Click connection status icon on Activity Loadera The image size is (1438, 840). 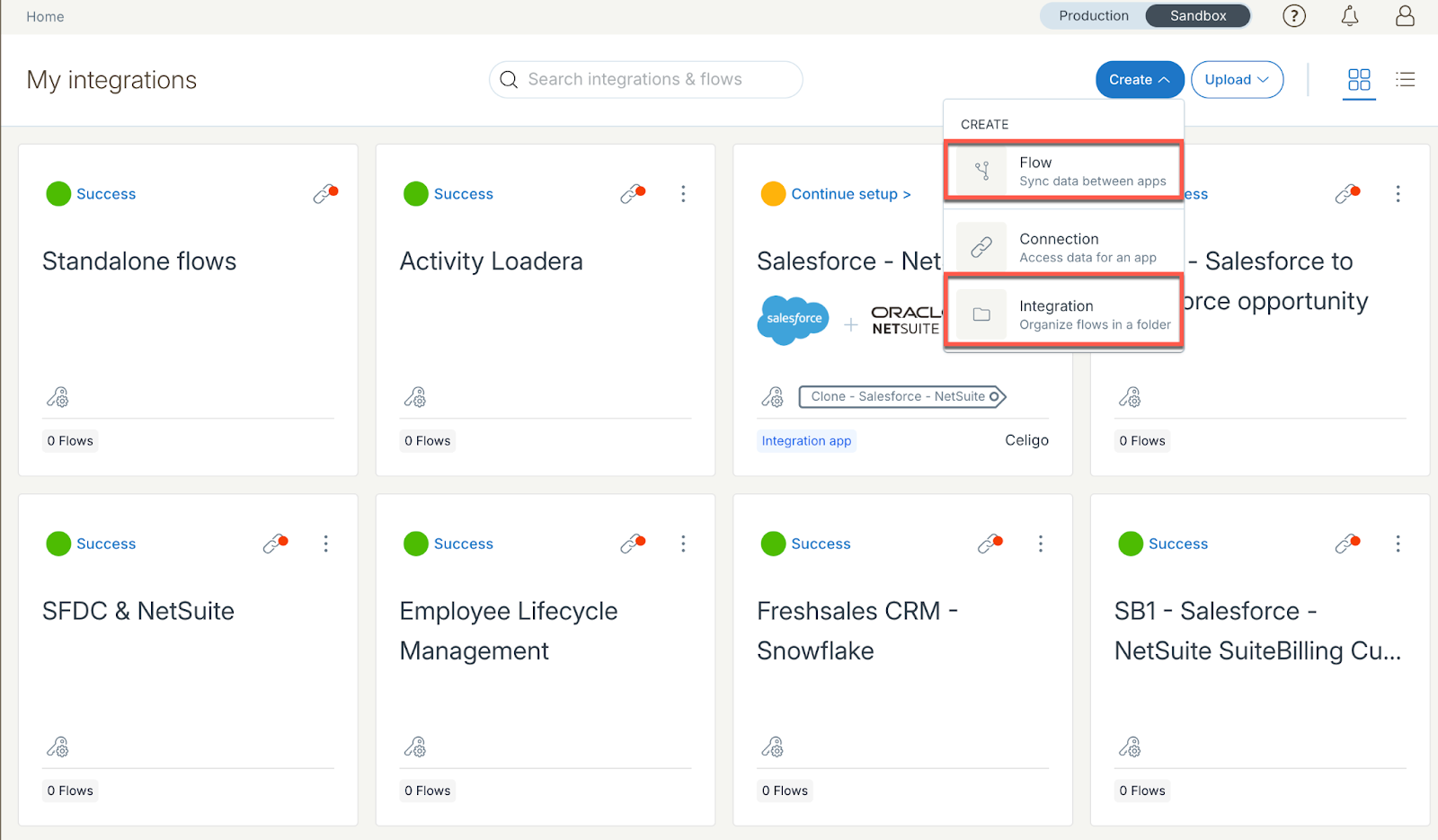coord(633,193)
